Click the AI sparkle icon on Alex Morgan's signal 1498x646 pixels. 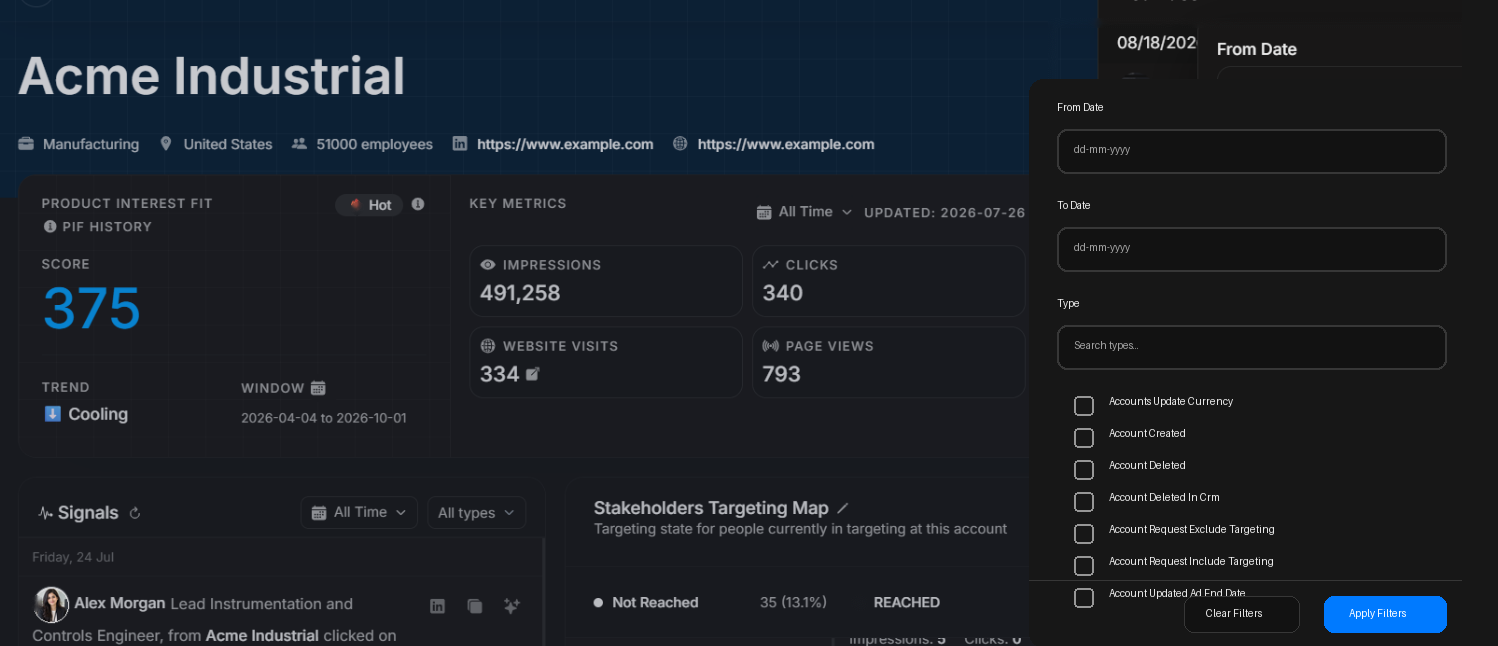[x=512, y=606]
